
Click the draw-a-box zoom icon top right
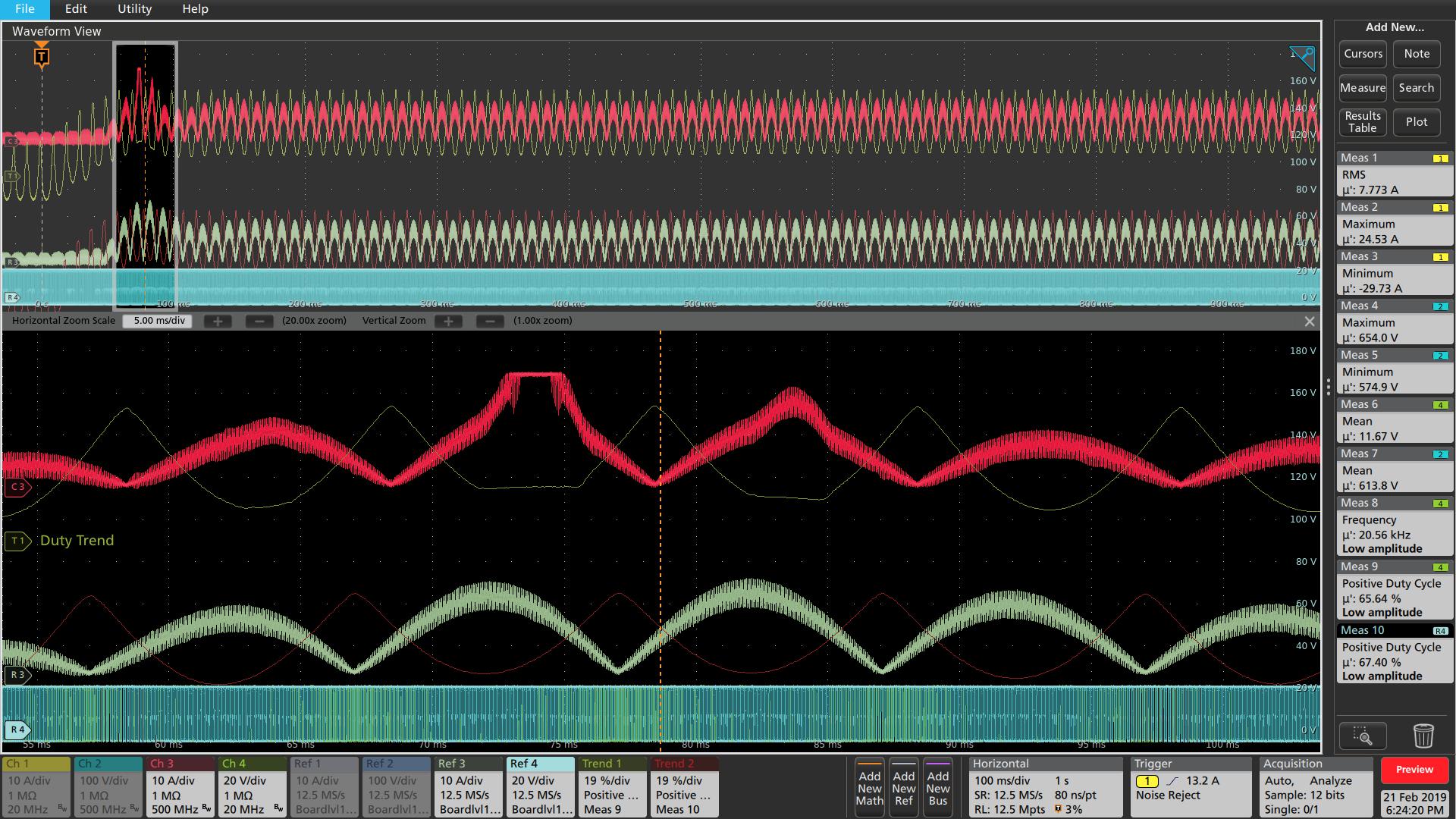coord(1302,58)
